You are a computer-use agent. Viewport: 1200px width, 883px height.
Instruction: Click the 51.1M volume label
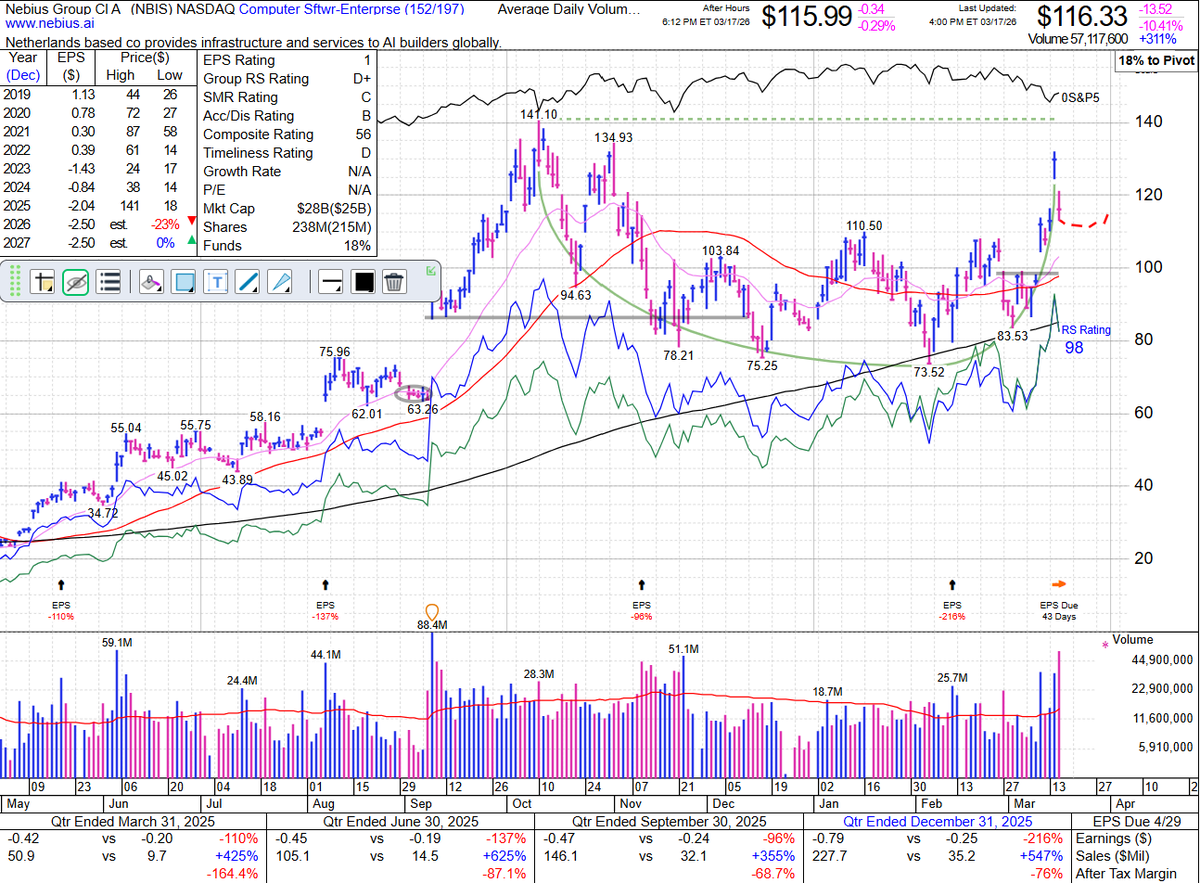click(685, 650)
